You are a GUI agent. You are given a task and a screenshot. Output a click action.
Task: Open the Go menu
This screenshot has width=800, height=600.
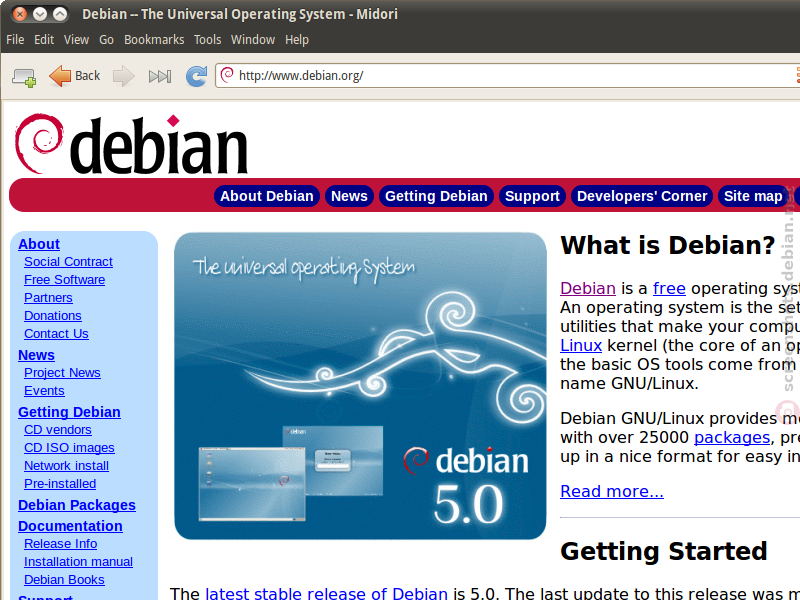pyautogui.click(x=106, y=40)
